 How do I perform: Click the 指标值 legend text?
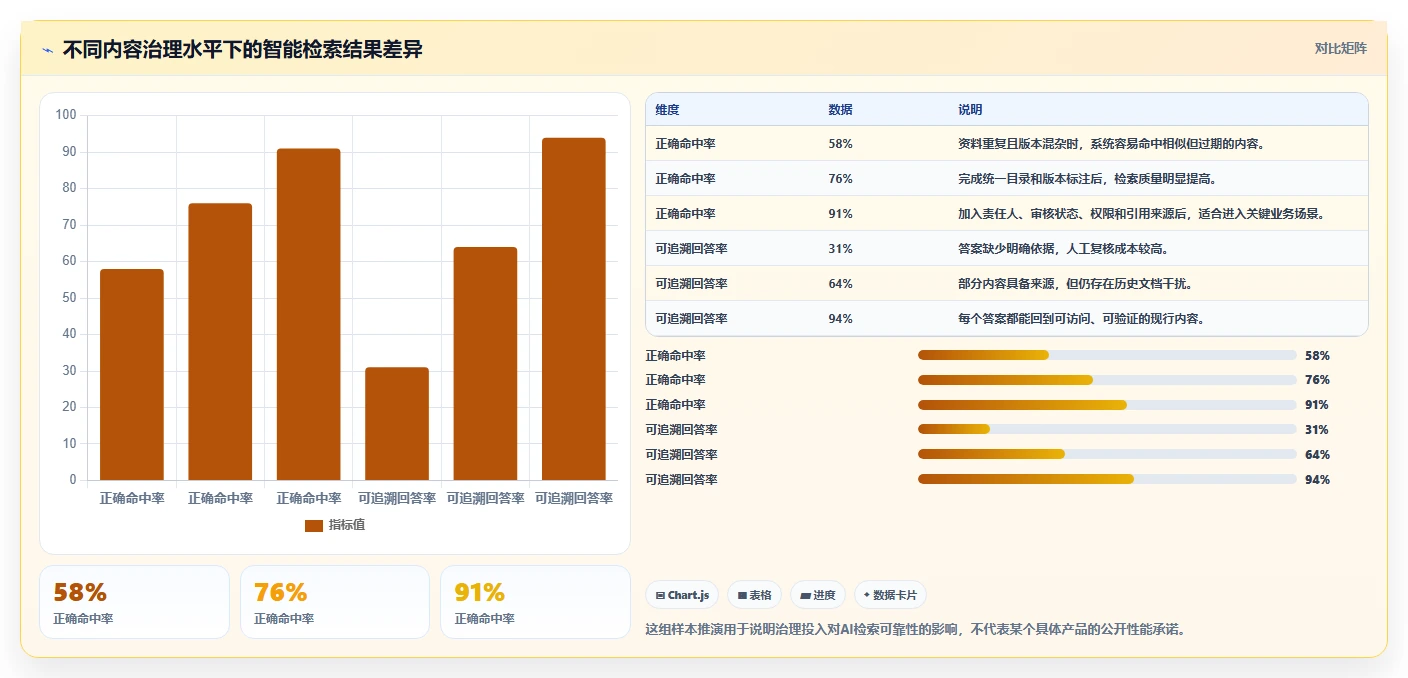pos(347,525)
